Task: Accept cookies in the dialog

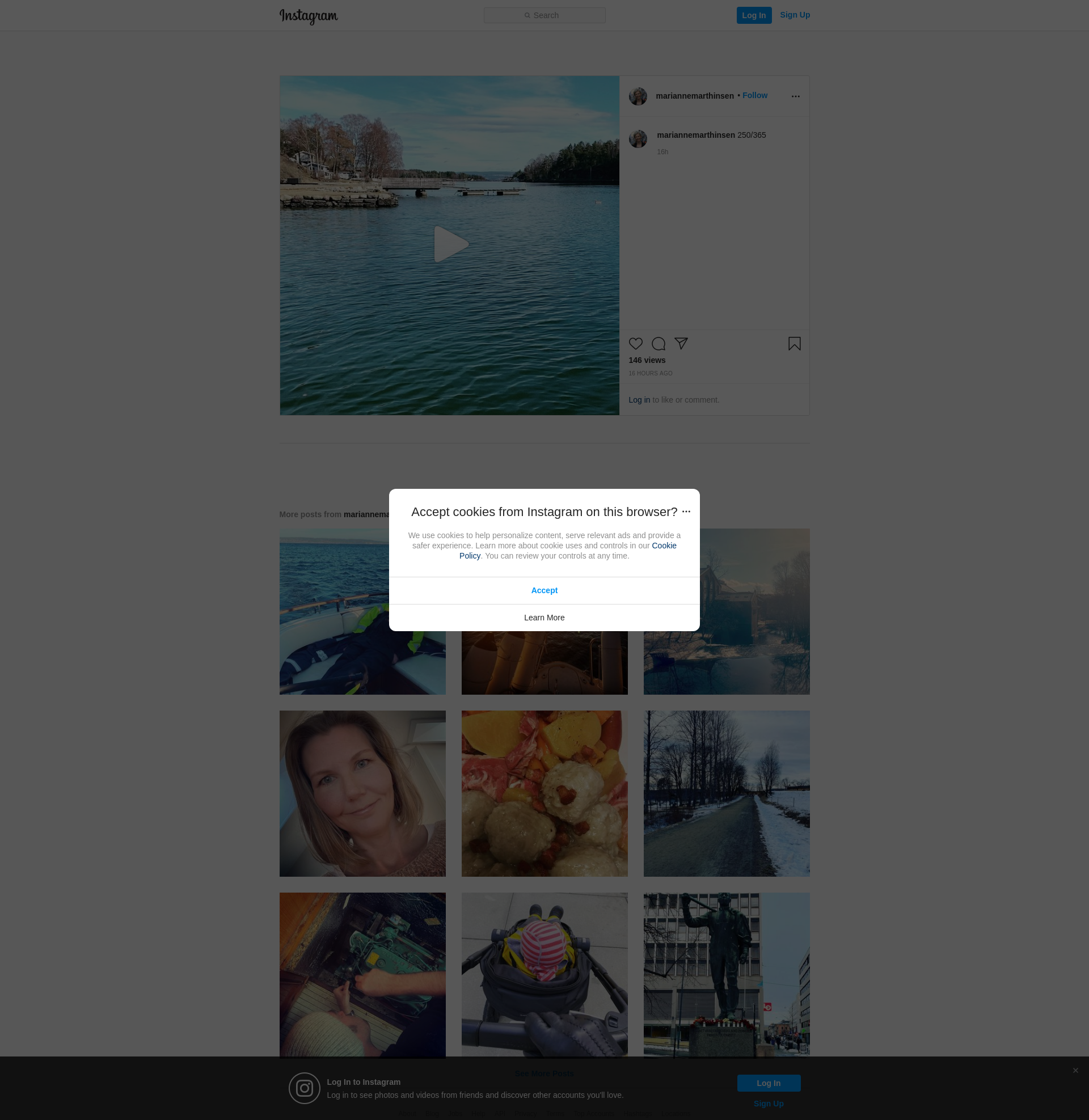Action: coord(544,590)
